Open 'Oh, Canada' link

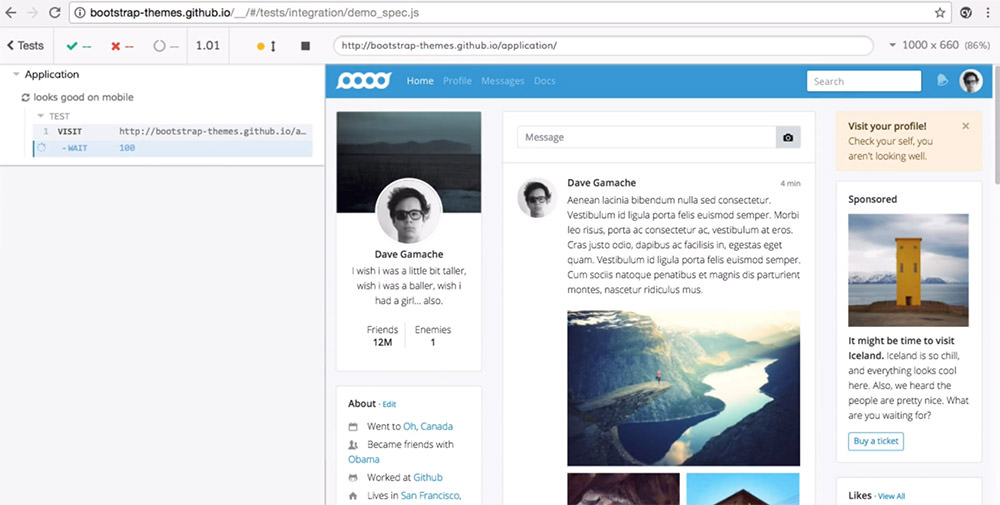[428, 427]
